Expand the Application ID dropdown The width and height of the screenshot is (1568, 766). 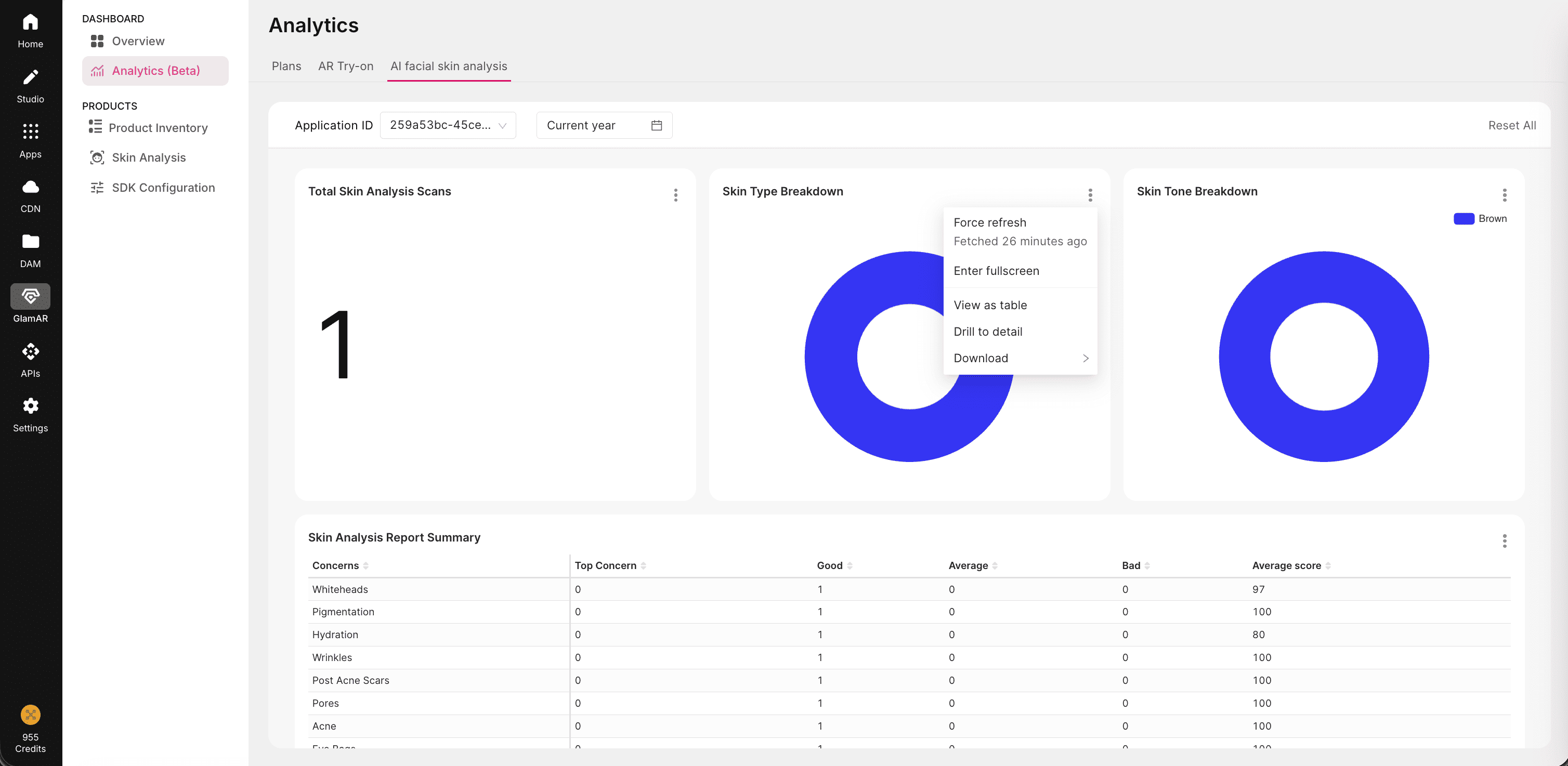tap(448, 125)
